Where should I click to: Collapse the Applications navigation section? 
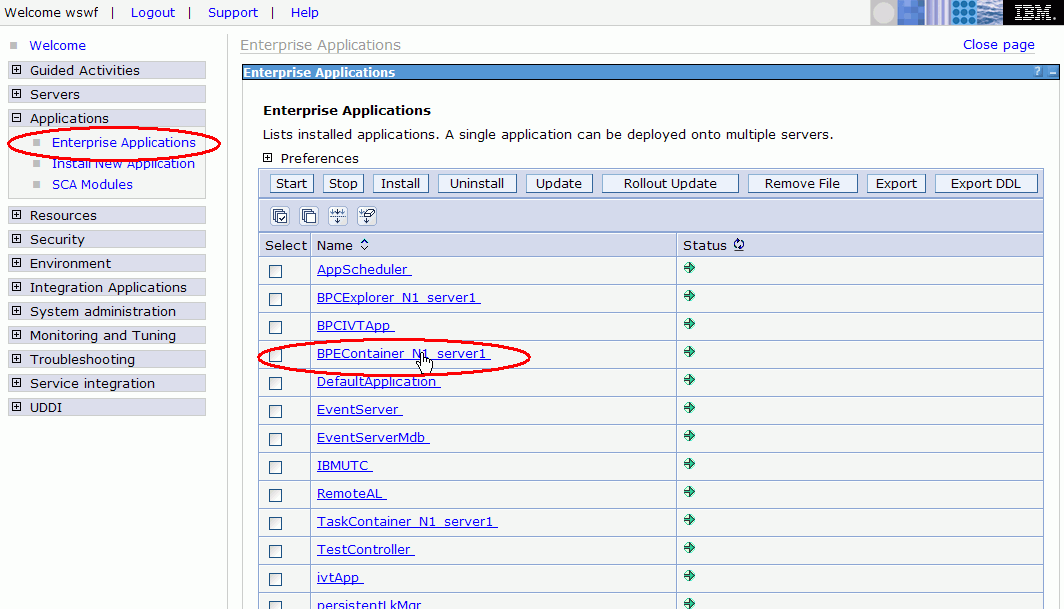16,117
